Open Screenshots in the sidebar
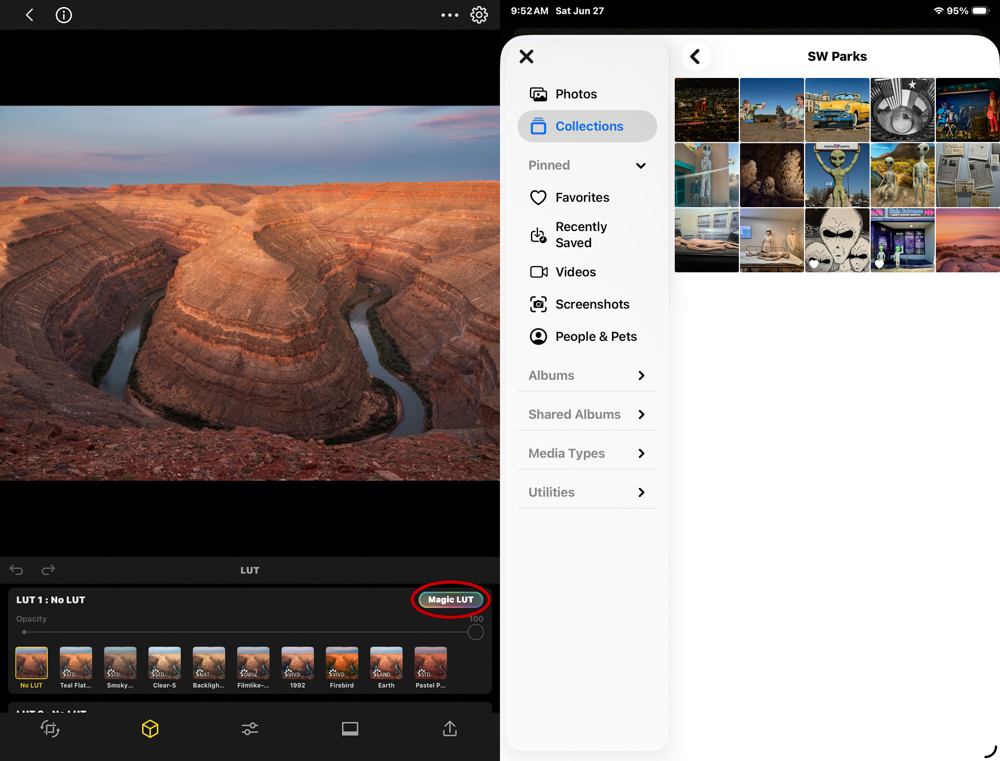The height and width of the screenshot is (761, 1000). point(587,304)
